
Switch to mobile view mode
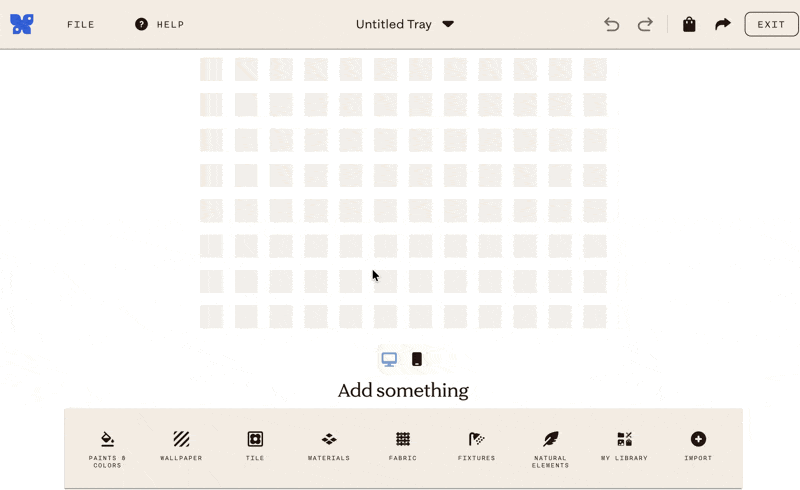pos(417,359)
